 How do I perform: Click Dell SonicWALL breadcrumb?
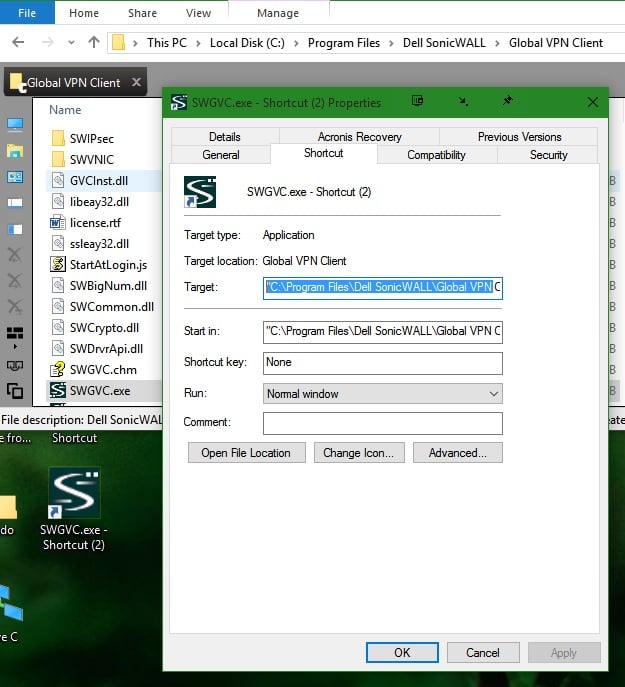(x=444, y=43)
